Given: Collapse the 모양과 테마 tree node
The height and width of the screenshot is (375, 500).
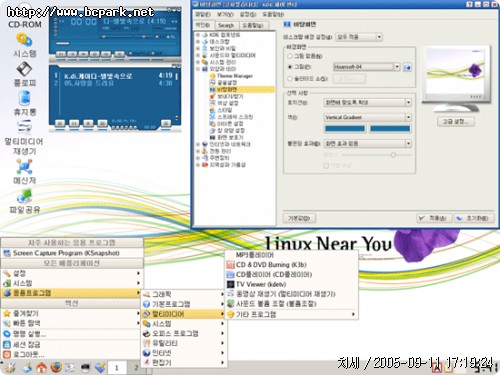Looking at the screenshot, I should tap(198, 69).
